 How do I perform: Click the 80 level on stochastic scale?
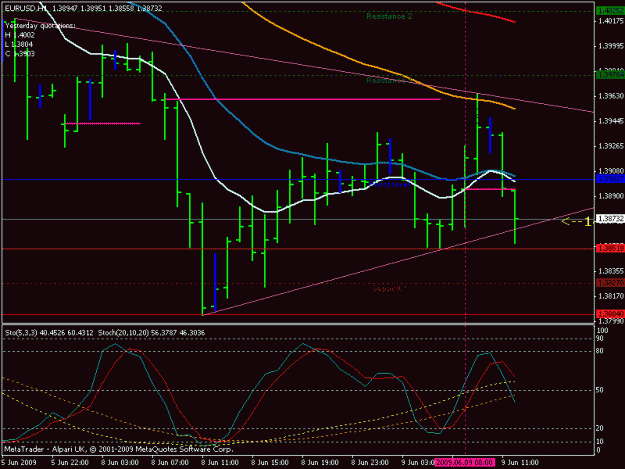pyautogui.click(x=599, y=351)
